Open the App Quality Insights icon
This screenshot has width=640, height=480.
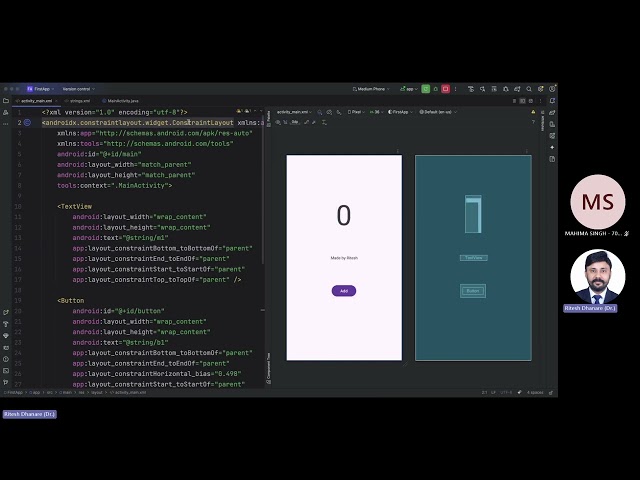[x=6, y=336]
